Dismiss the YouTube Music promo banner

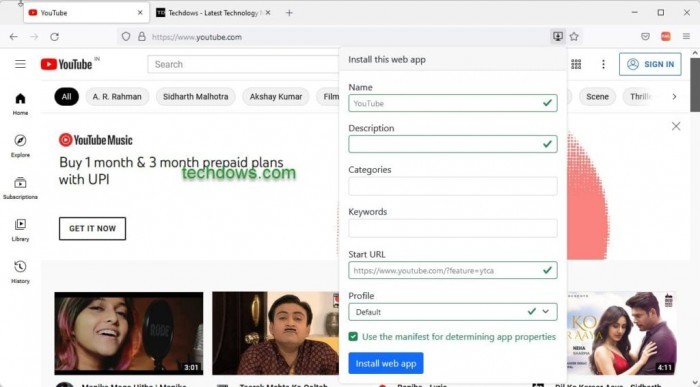tap(676, 126)
